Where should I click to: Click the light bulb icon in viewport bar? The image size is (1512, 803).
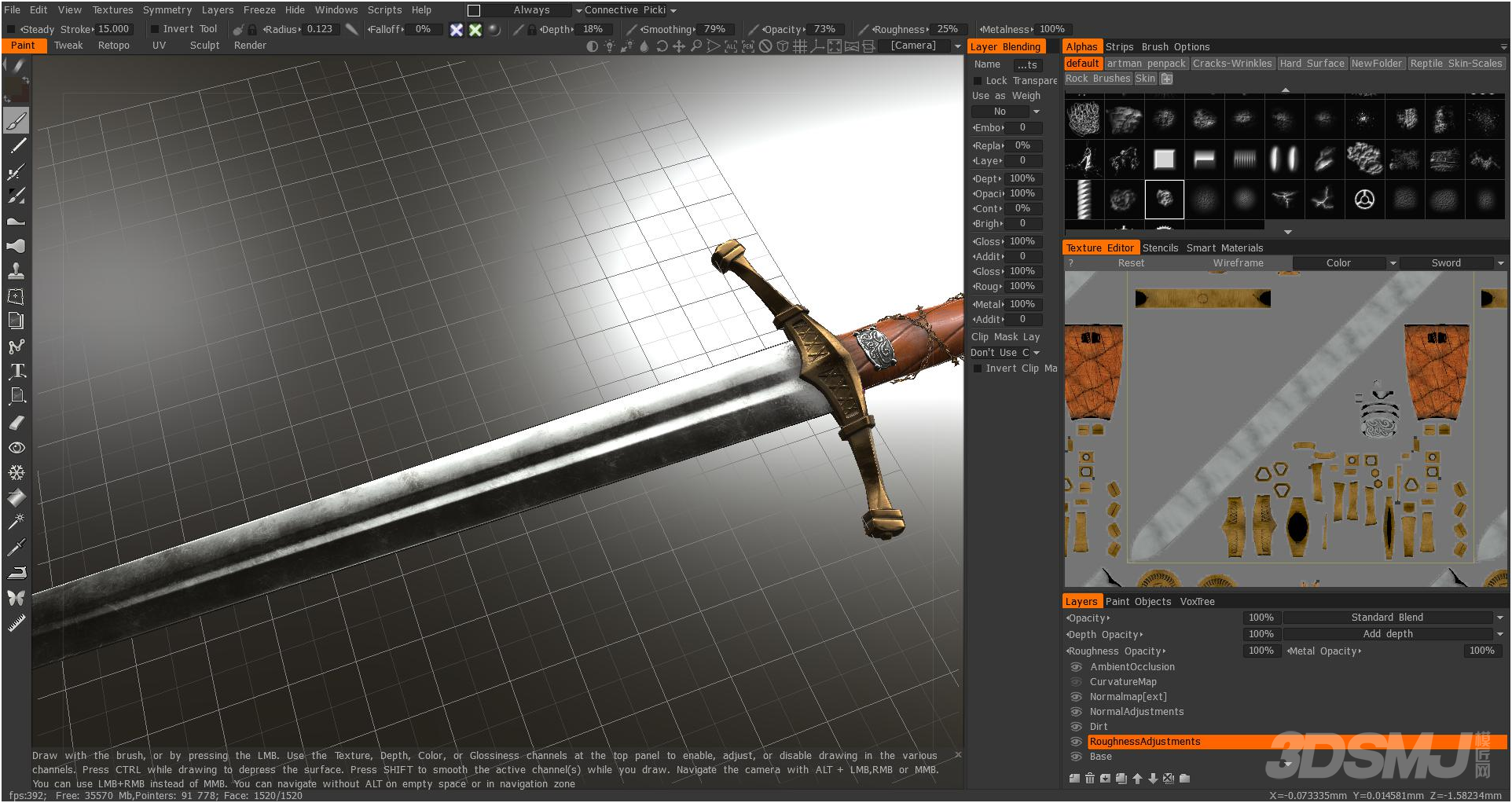click(610, 46)
